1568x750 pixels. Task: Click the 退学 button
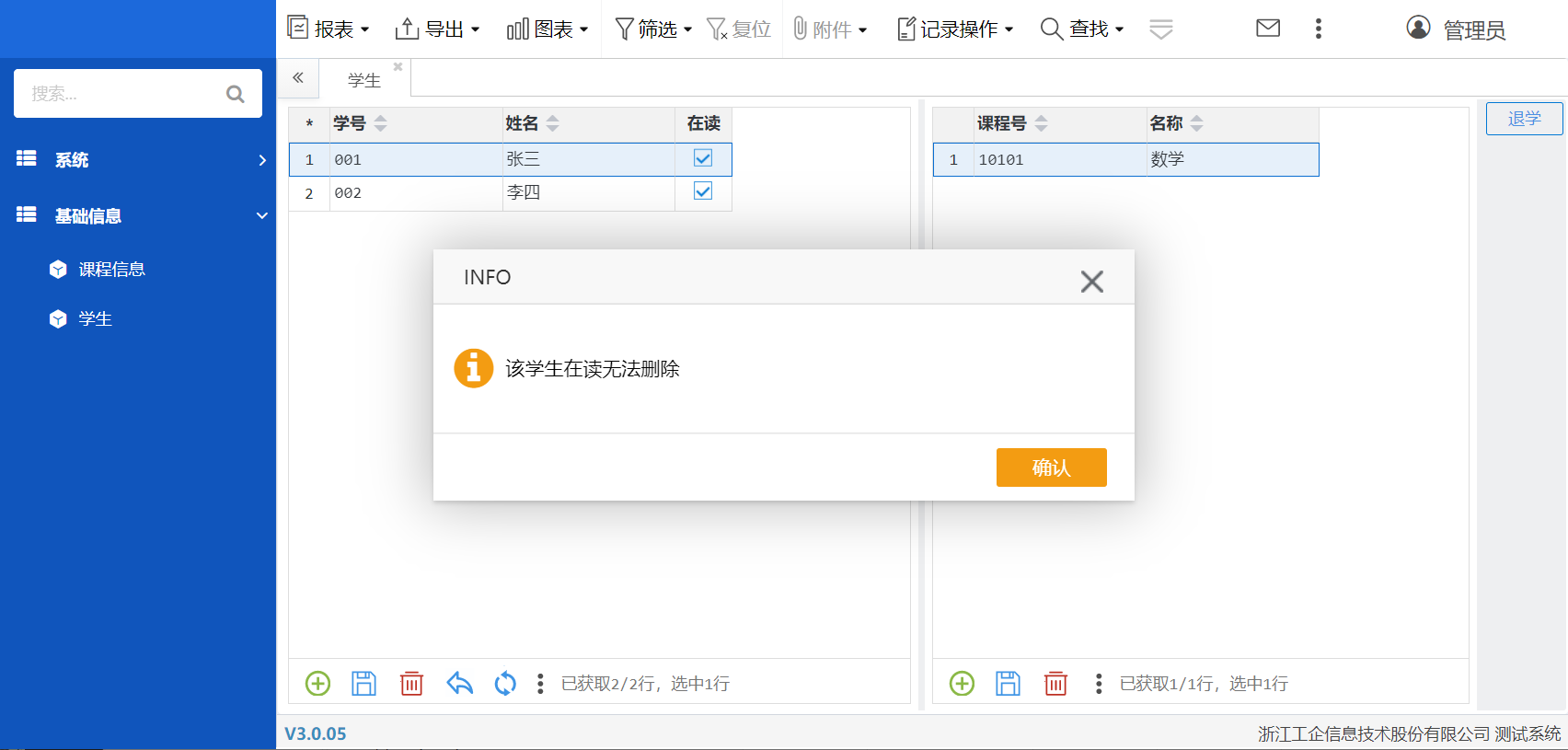(1524, 119)
